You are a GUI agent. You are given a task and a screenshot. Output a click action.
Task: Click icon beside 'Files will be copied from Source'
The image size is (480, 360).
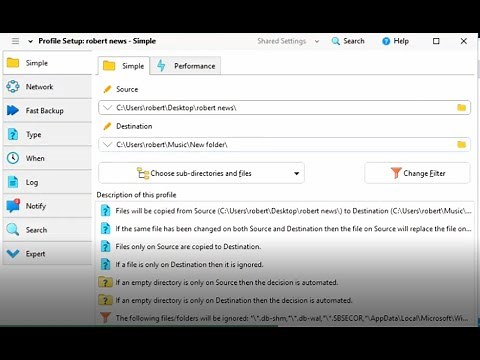[105, 211]
